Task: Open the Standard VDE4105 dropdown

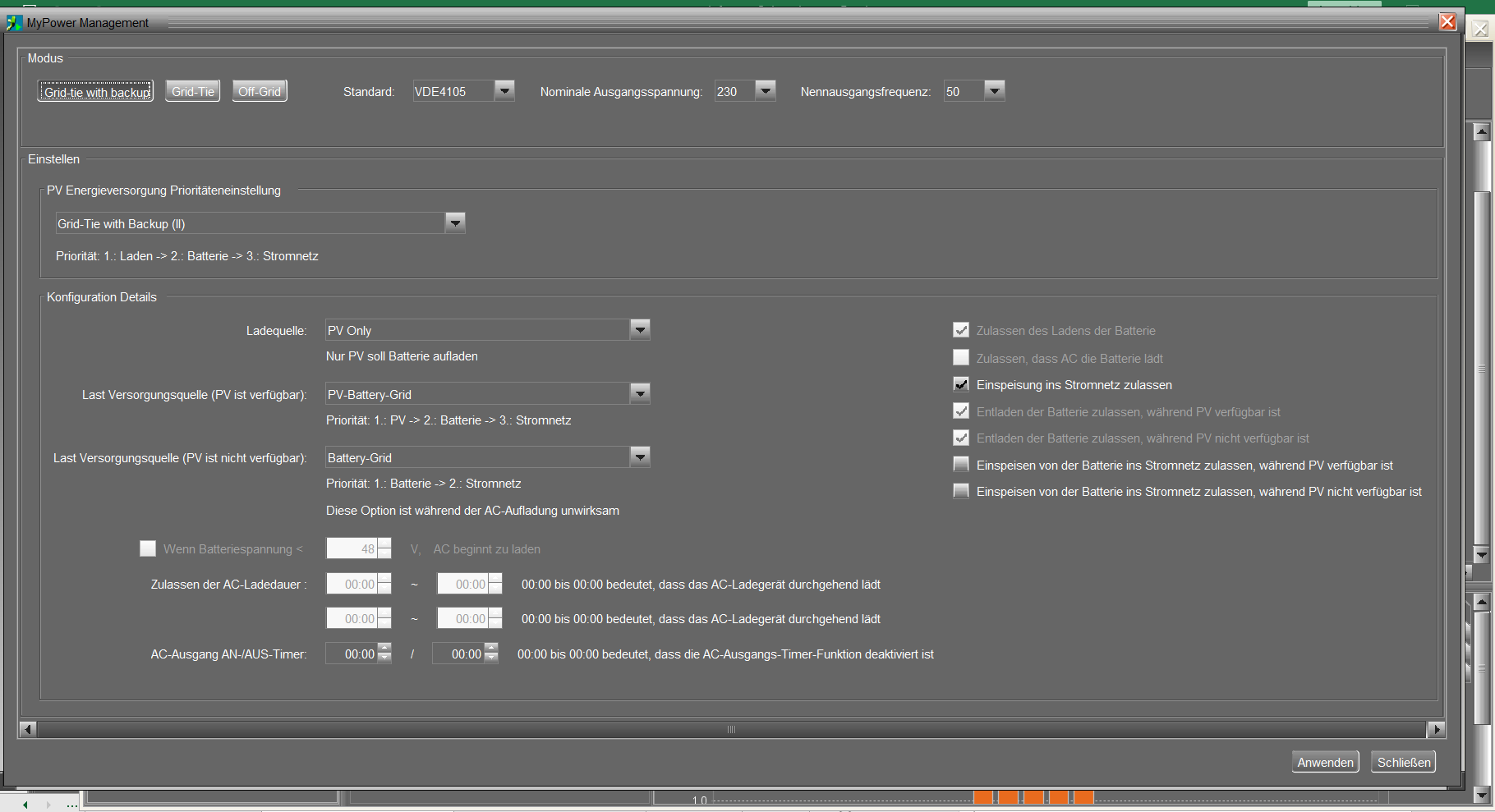Action: pyautogui.click(x=505, y=91)
